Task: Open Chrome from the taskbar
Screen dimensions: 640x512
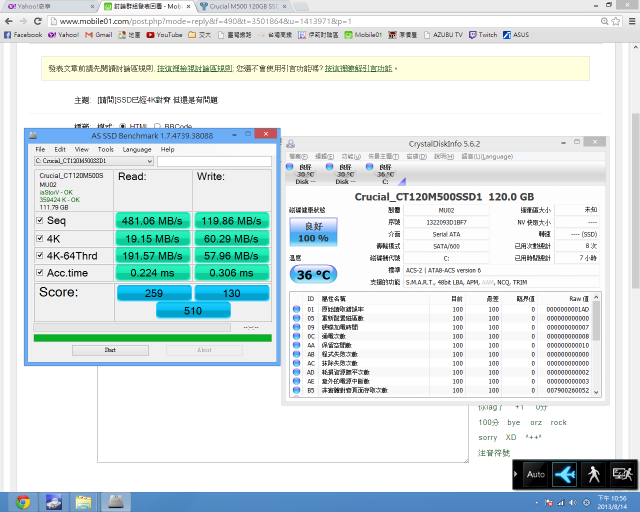Action: point(23,502)
